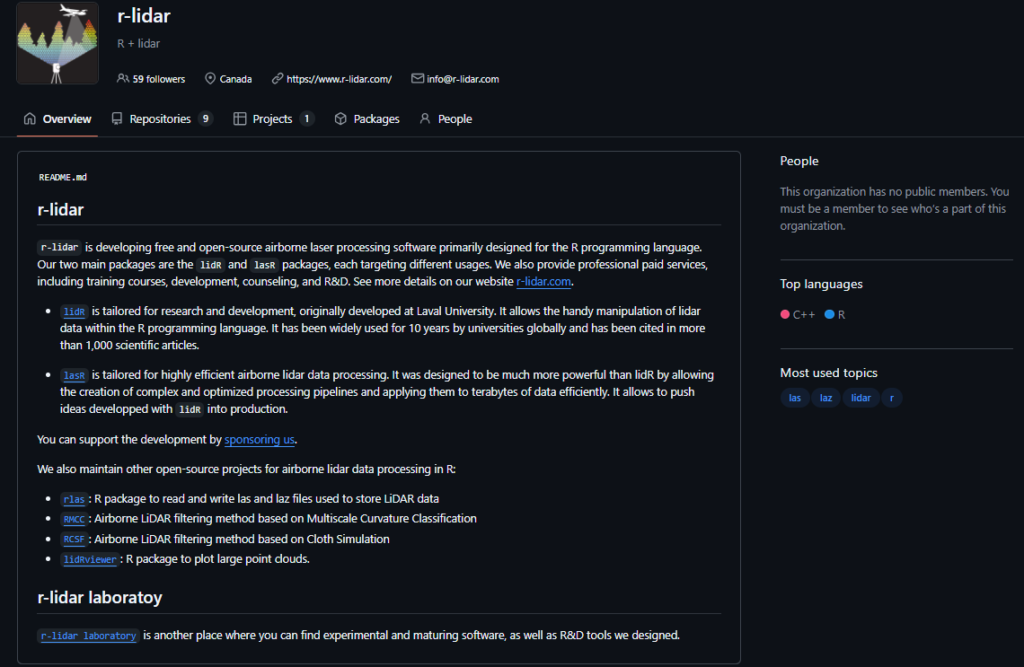Click the table icon on Projects tab
Viewport: 1024px width, 667px height.
point(240,119)
